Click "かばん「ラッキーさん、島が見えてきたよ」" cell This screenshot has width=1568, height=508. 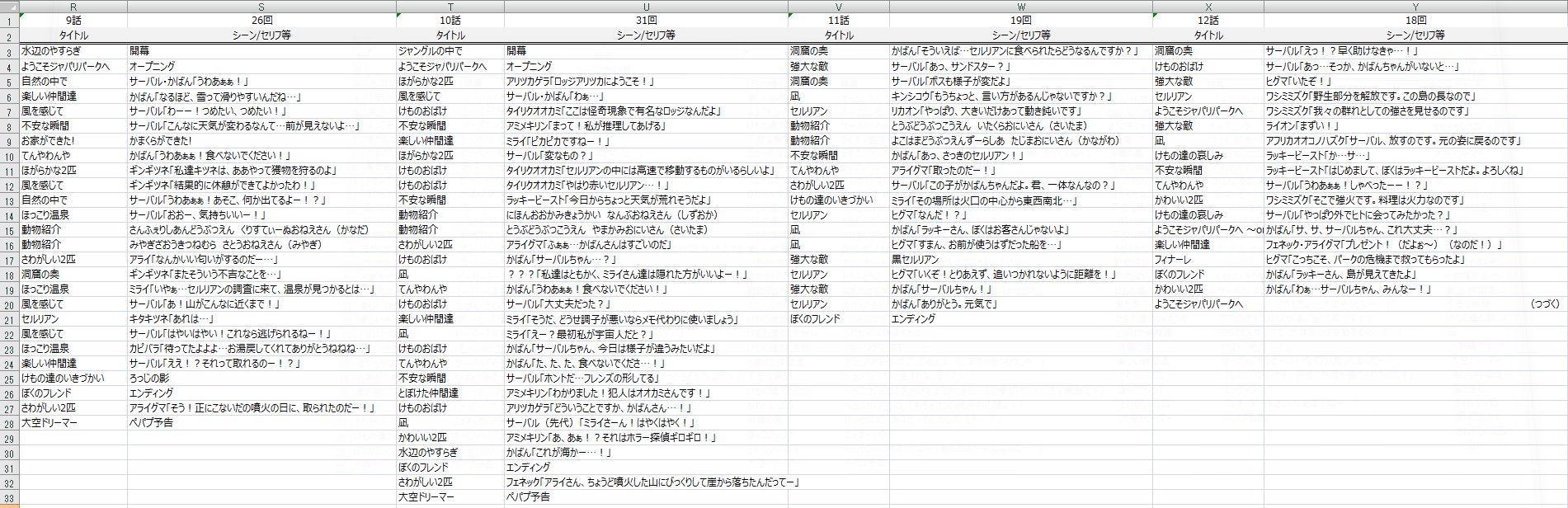pos(1415,275)
